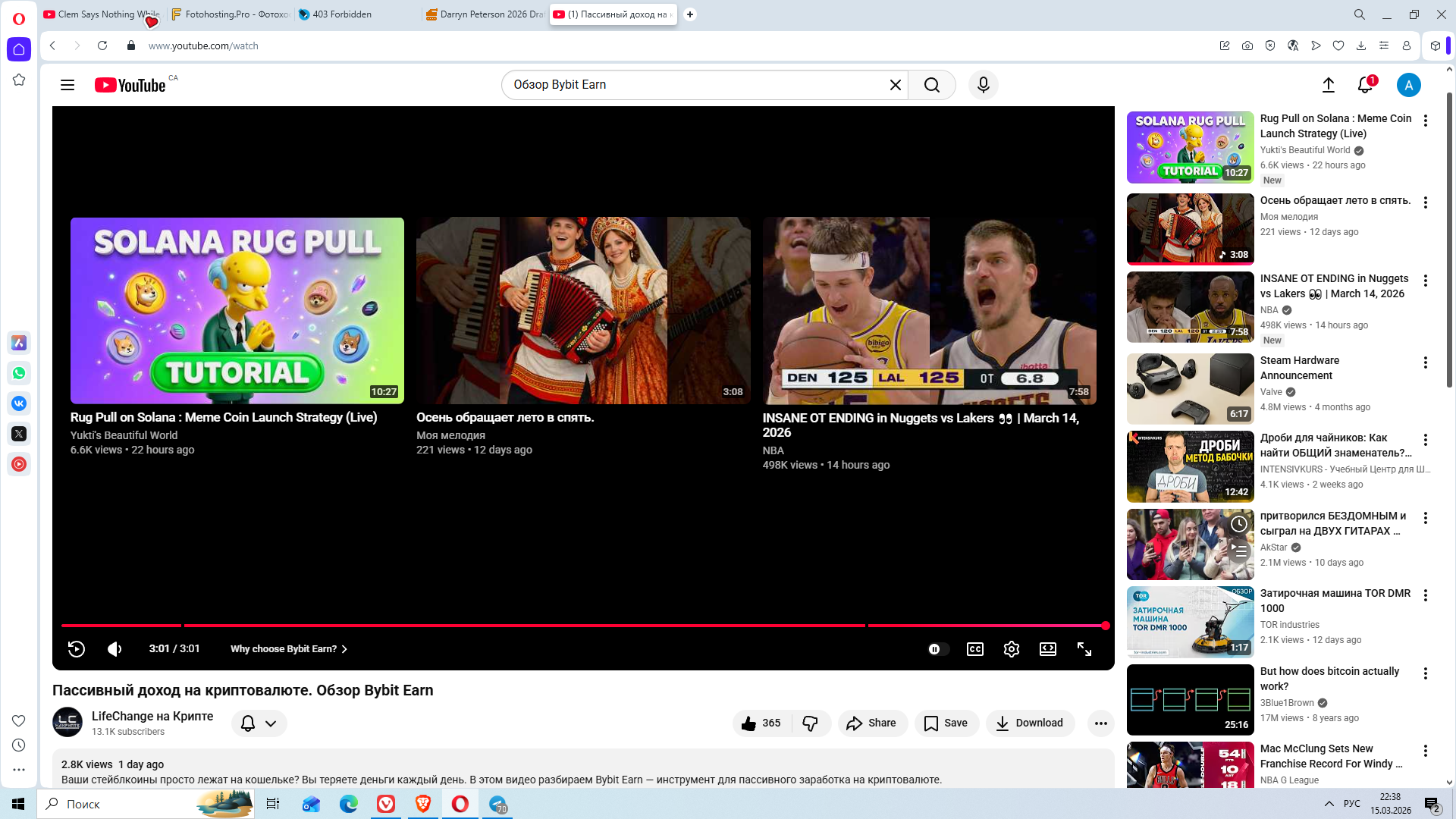Click the YouTube create upload icon
This screenshot has height=819, width=1456.
pos(1329,85)
